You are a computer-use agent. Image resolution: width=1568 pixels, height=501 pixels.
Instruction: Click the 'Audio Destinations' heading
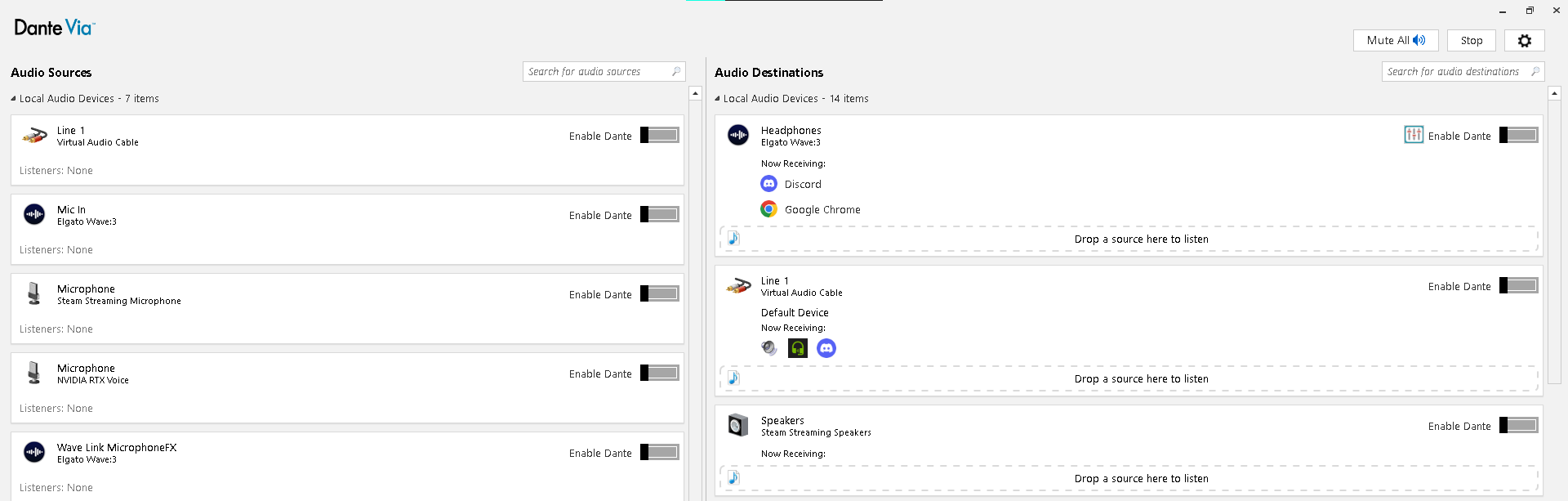768,73
